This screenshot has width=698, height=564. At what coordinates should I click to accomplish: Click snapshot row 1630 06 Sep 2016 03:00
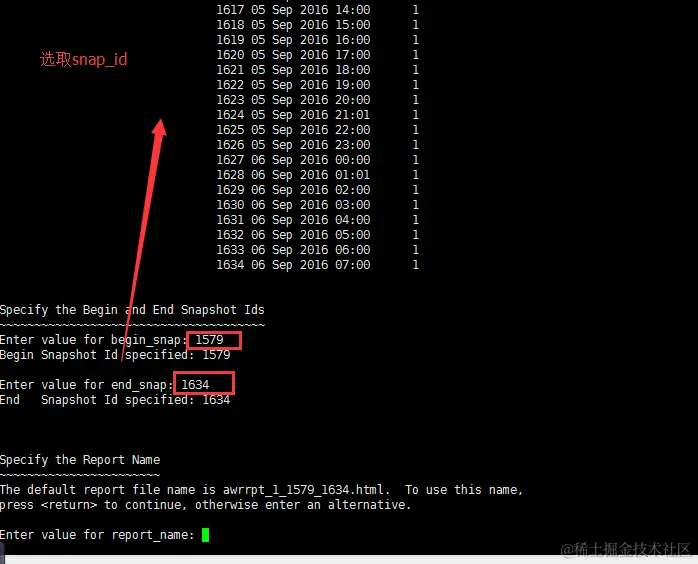(x=317, y=205)
